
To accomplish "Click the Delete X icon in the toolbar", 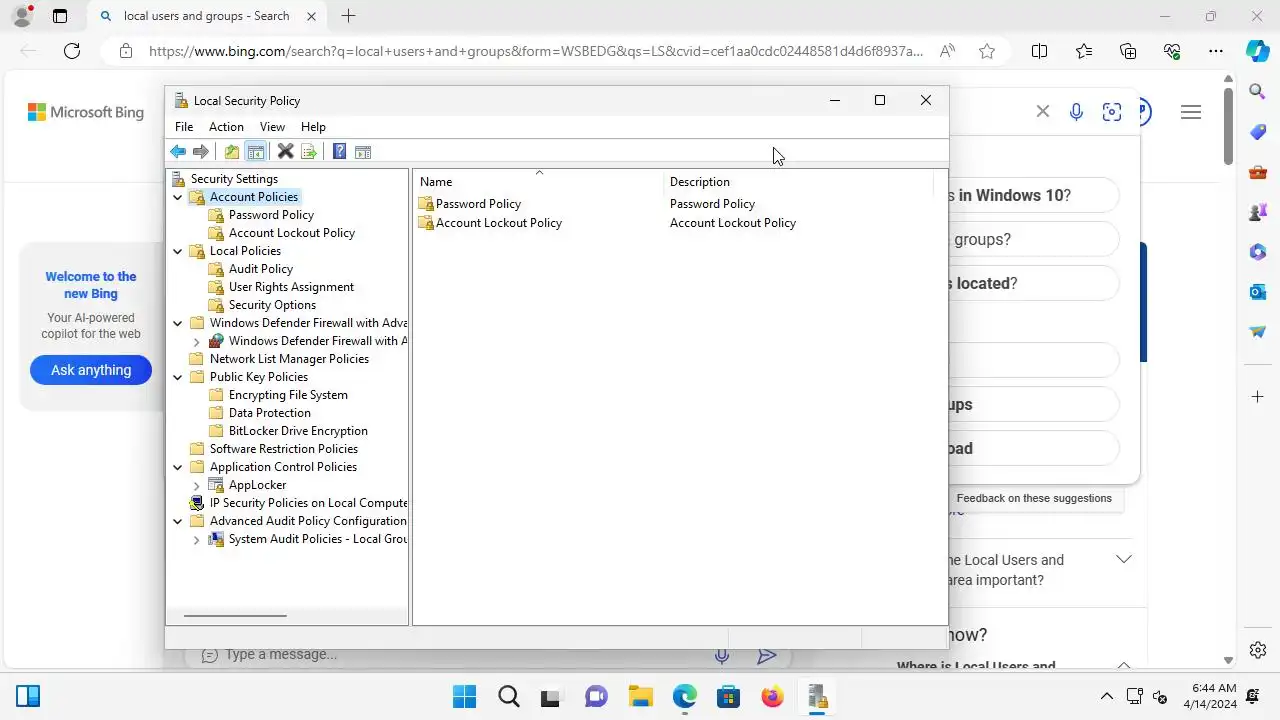I will [285, 152].
